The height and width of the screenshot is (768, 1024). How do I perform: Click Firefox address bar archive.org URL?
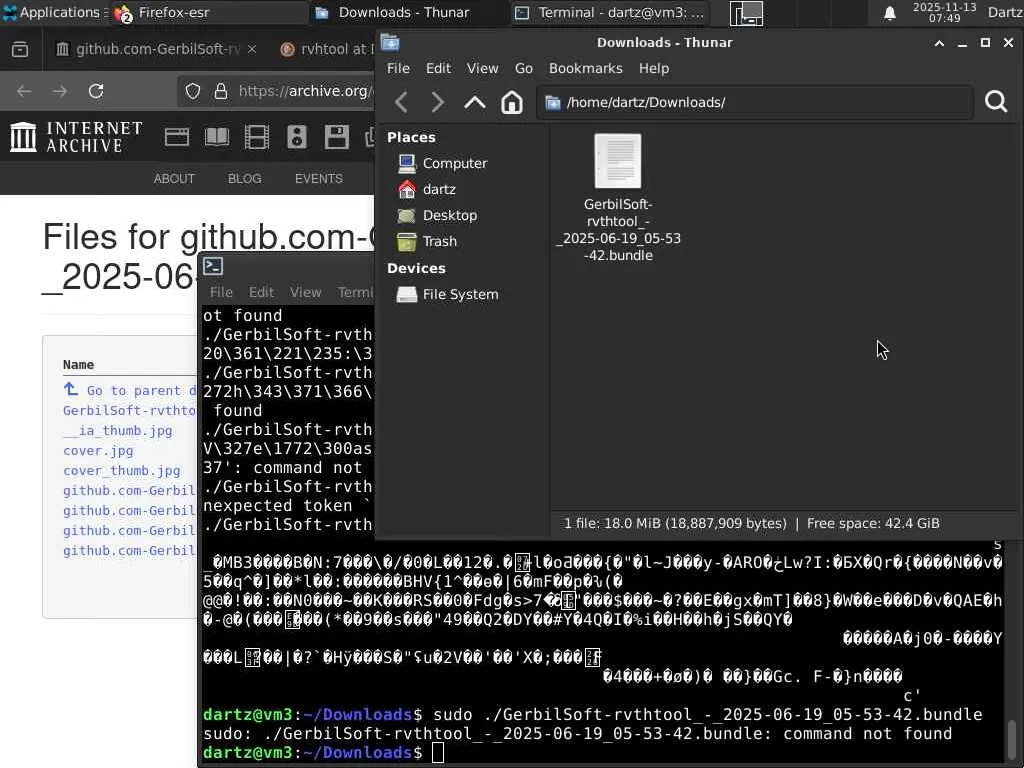click(x=305, y=91)
